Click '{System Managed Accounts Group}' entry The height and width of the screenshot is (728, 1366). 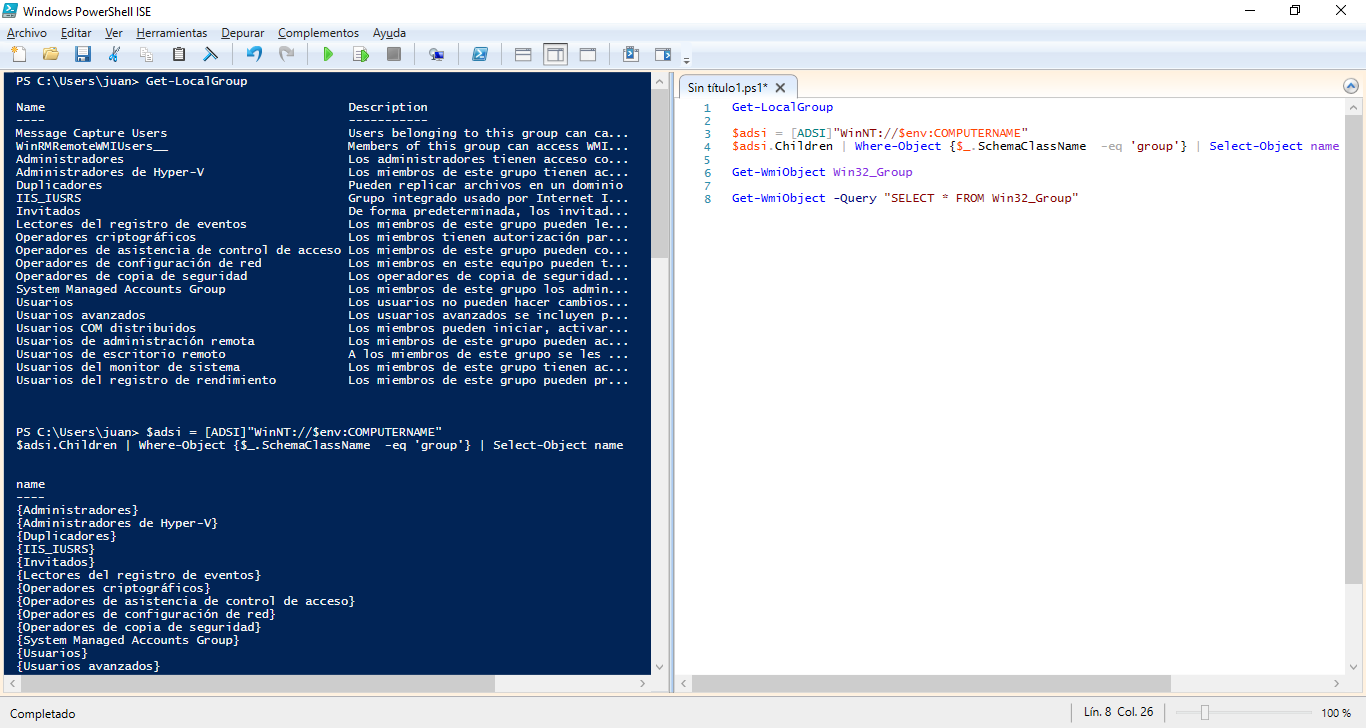[128, 640]
